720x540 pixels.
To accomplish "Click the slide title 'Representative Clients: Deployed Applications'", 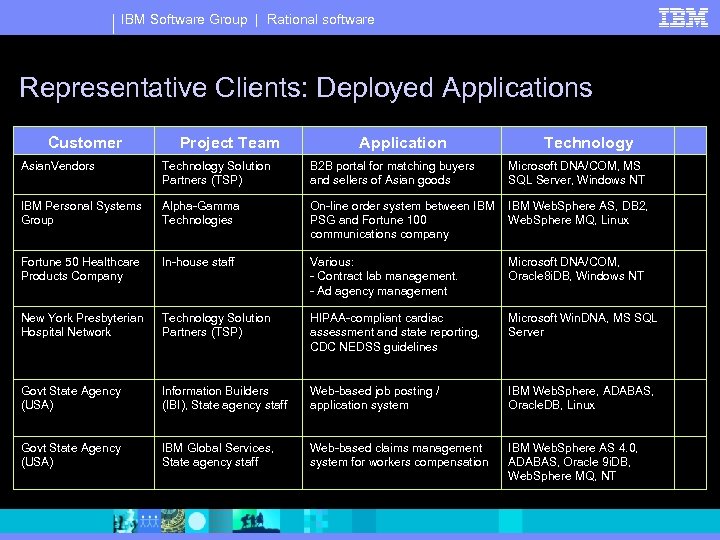I will [306, 87].
